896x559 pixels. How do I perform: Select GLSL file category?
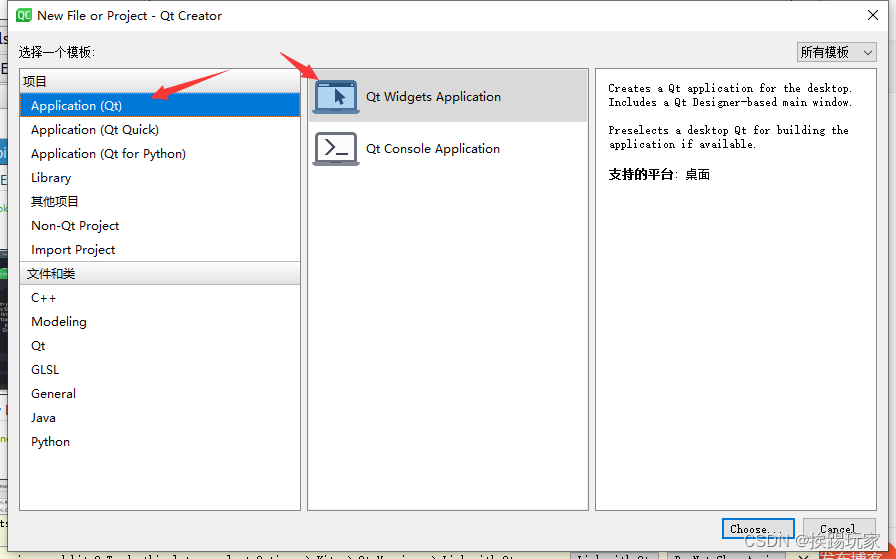(160, 370)
